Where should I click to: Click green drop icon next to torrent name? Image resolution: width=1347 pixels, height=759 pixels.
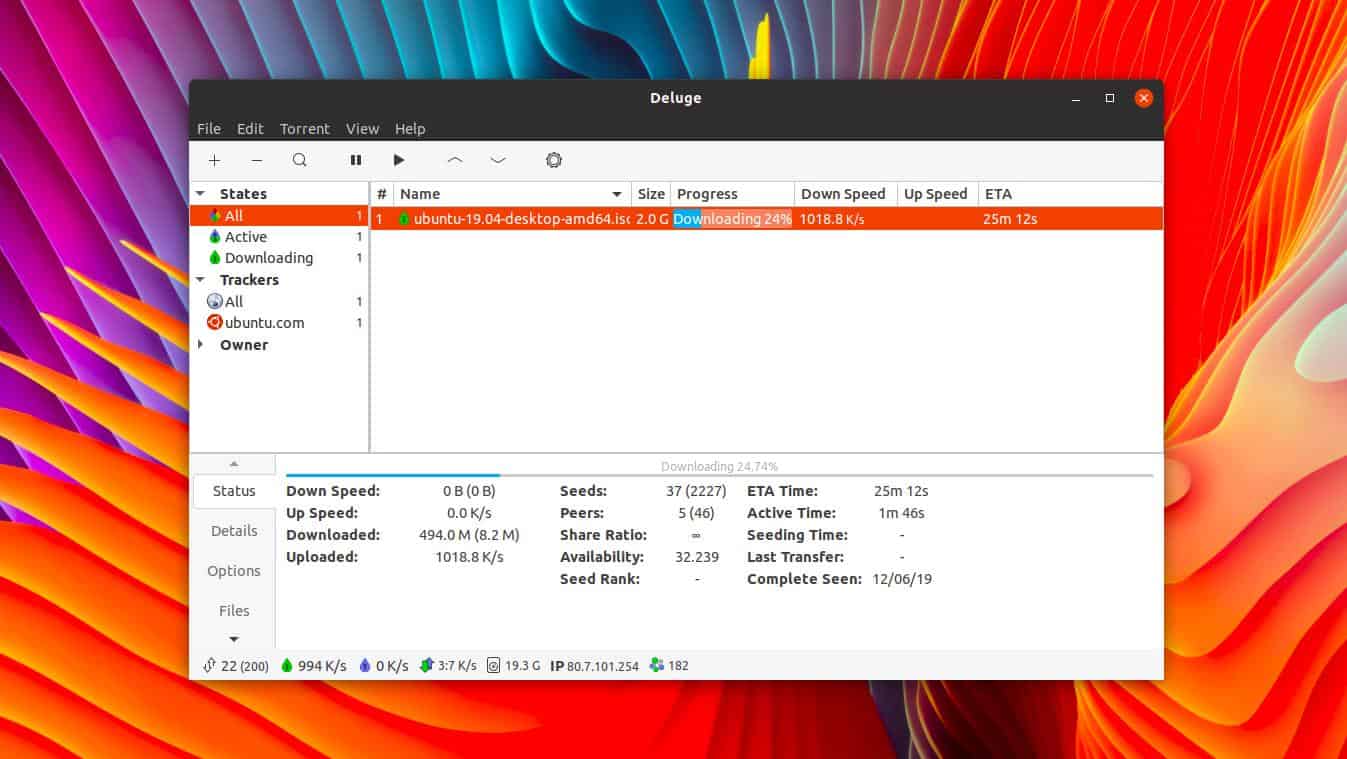(404, 218)
